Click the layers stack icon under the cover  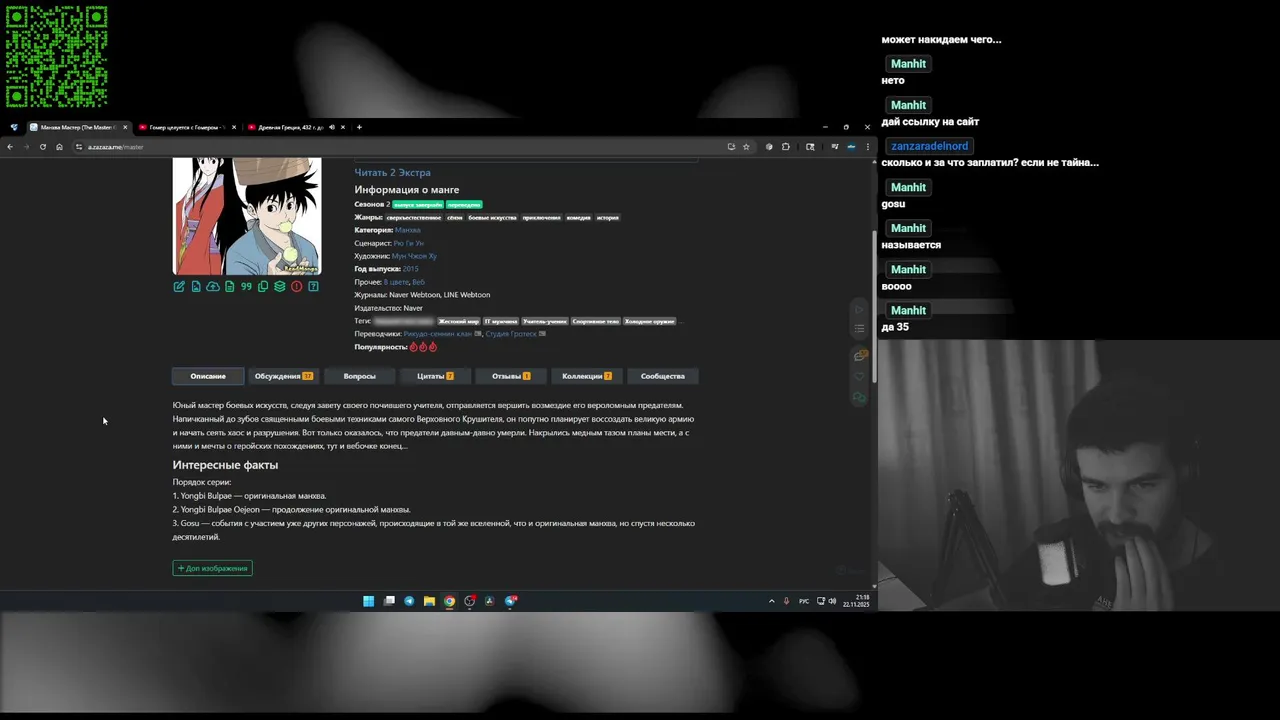280,287
